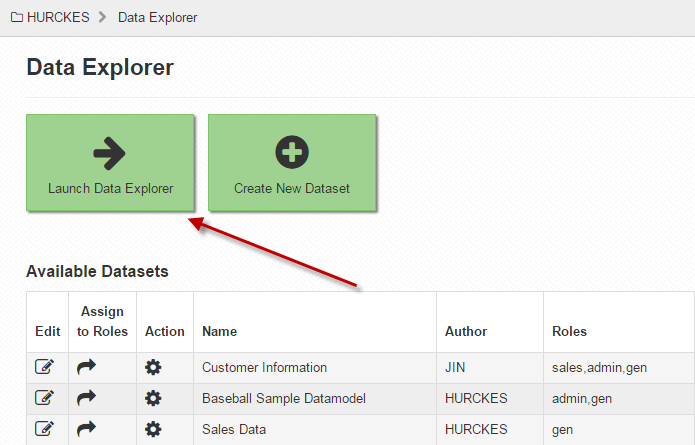This screenshot has width=695, height=445.
Task: Open HURCKES folder breadcrumb
Action: (x=50, y=17)
